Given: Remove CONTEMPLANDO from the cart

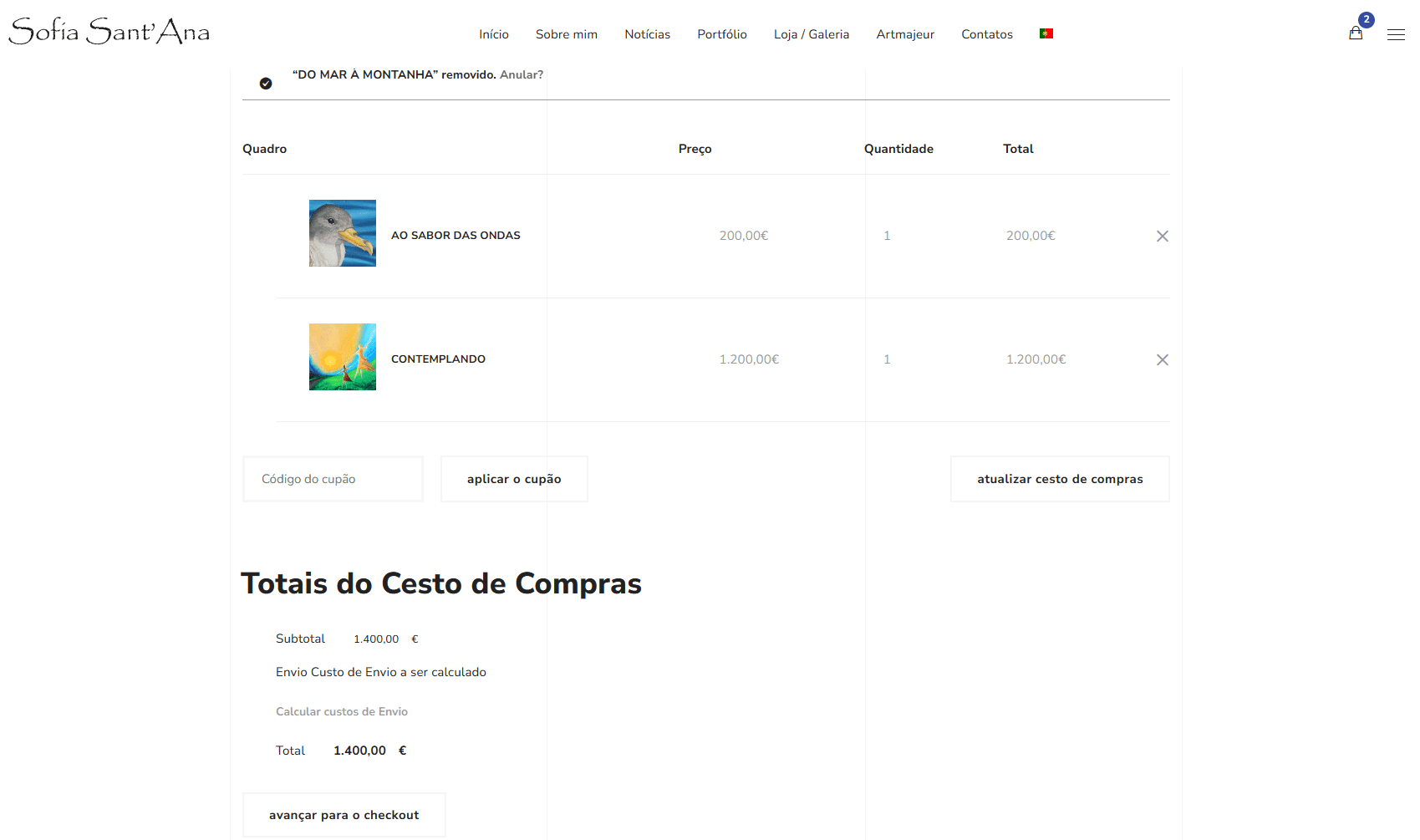Looking at the screenshot, I should point(1162,360).
